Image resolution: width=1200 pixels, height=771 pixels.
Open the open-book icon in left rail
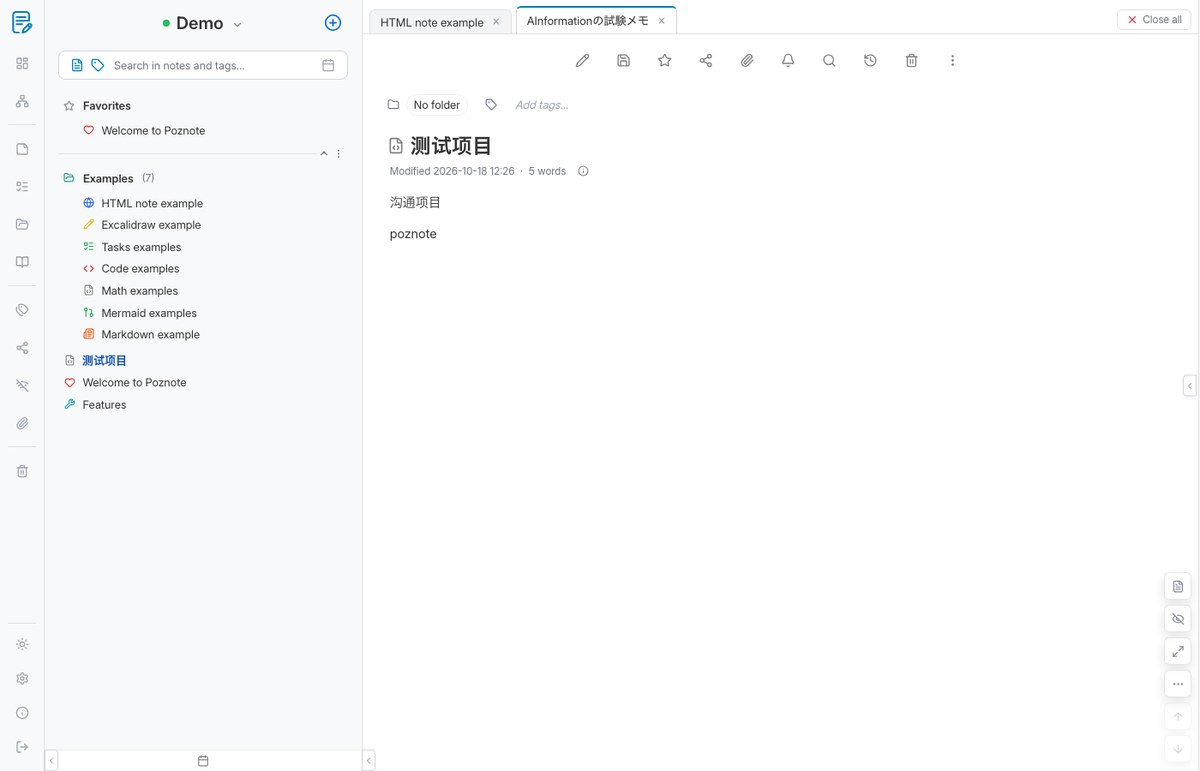point(22,262)
